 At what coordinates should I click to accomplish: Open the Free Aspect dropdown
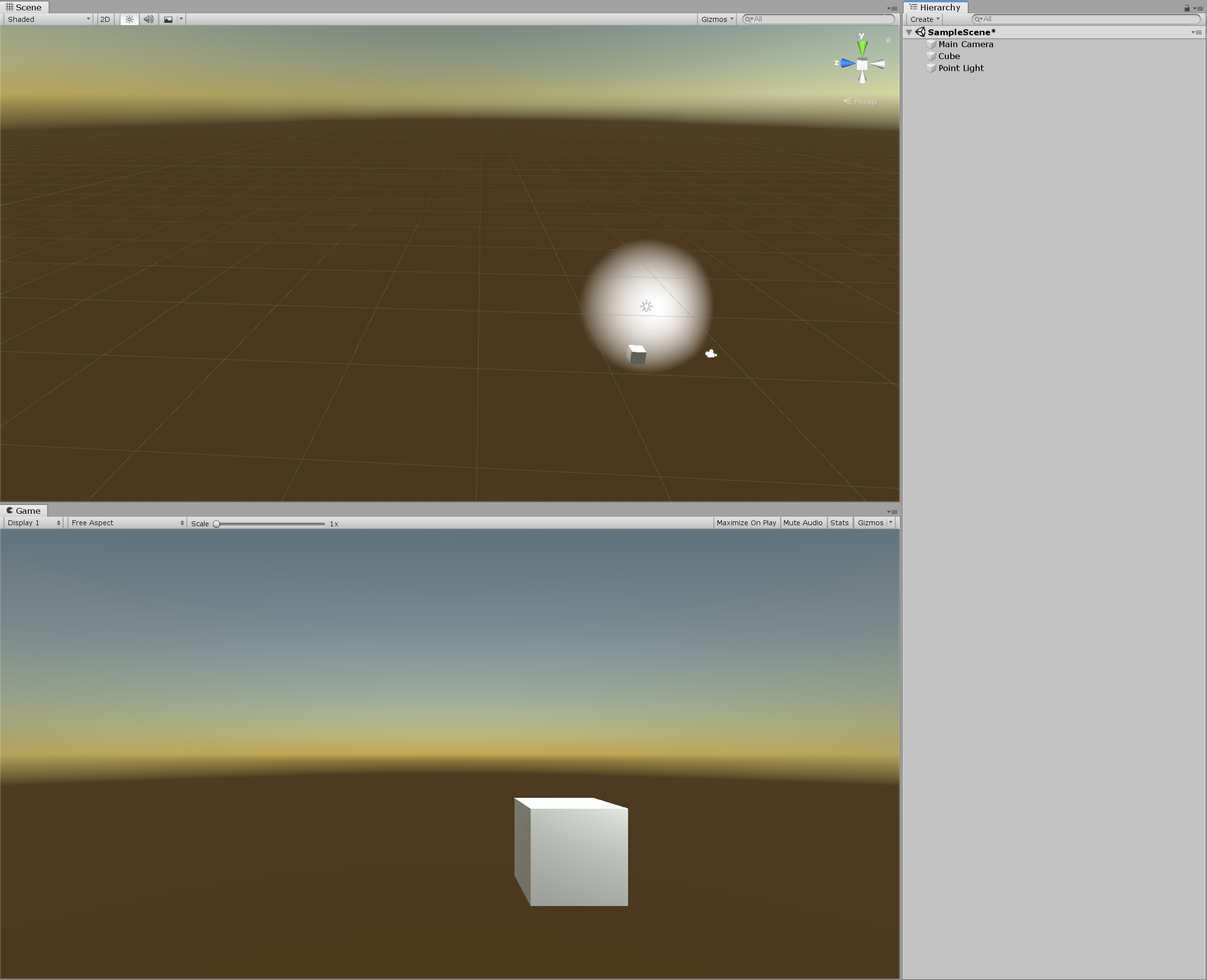[125, 522]
